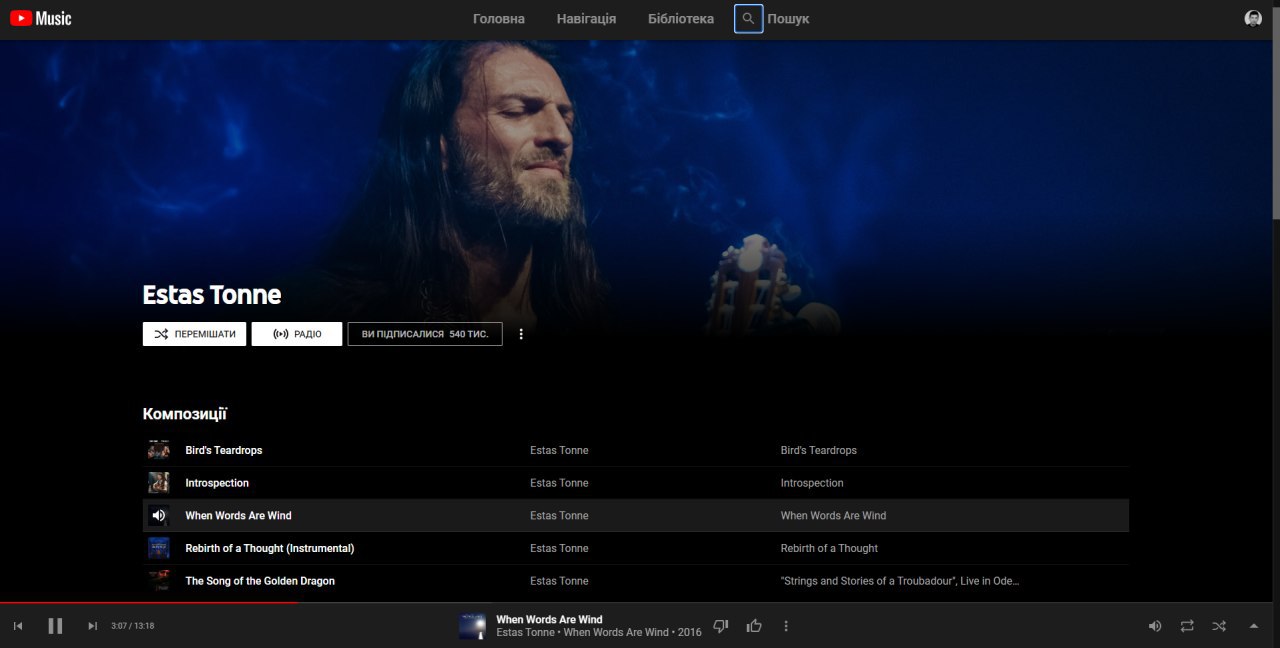Toggle subscription Ви підписалися button

(x=425, y=334)
